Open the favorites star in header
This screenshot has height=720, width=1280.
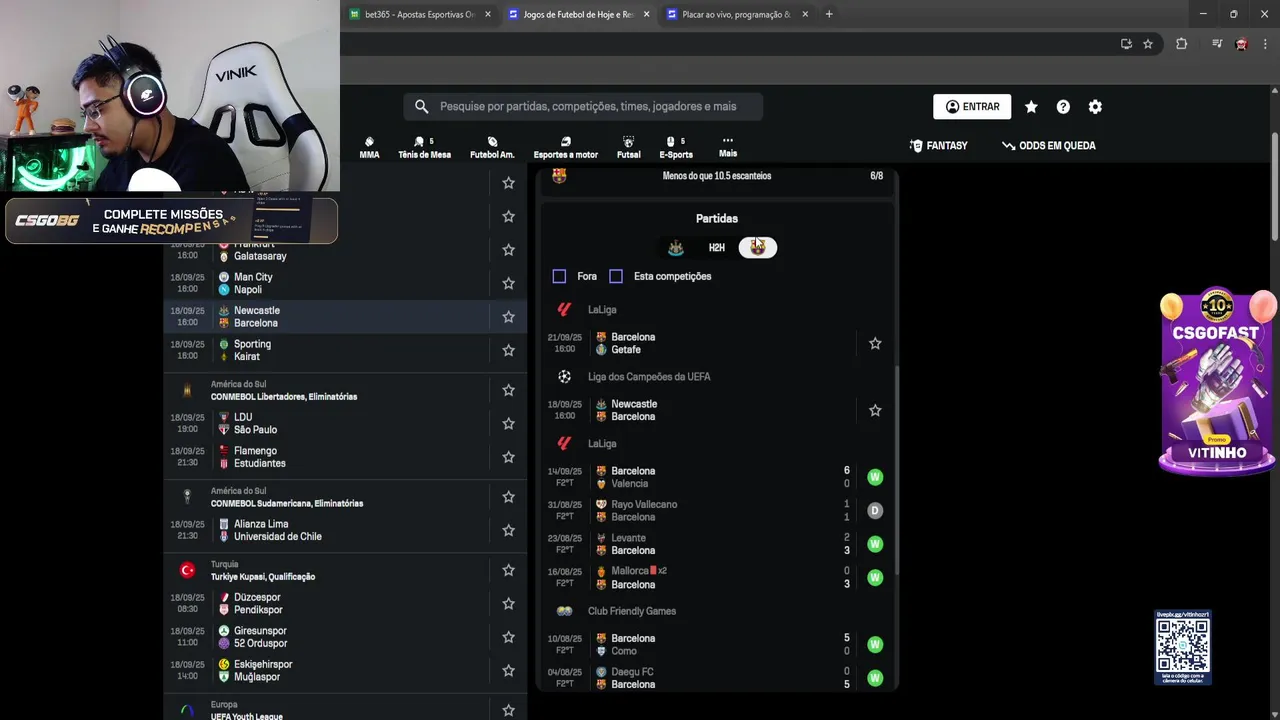[x=1031, y=107]
